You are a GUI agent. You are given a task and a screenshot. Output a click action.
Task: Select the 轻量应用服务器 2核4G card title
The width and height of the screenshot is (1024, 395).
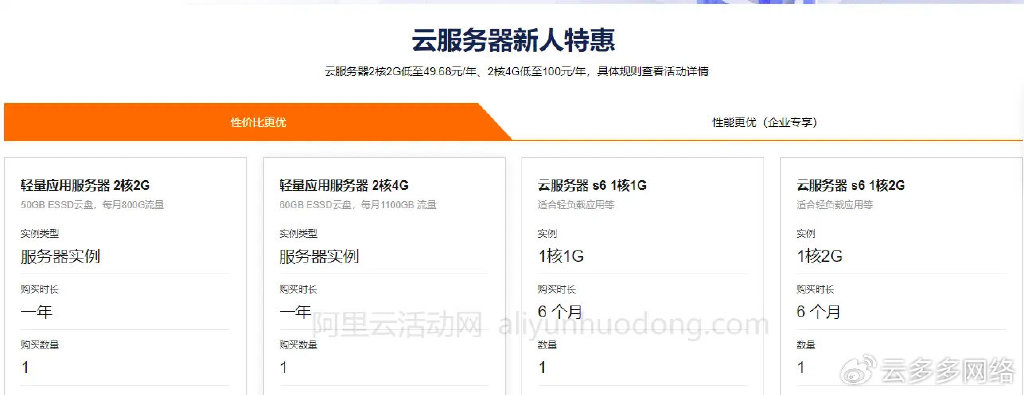click(x=344, y=185)
